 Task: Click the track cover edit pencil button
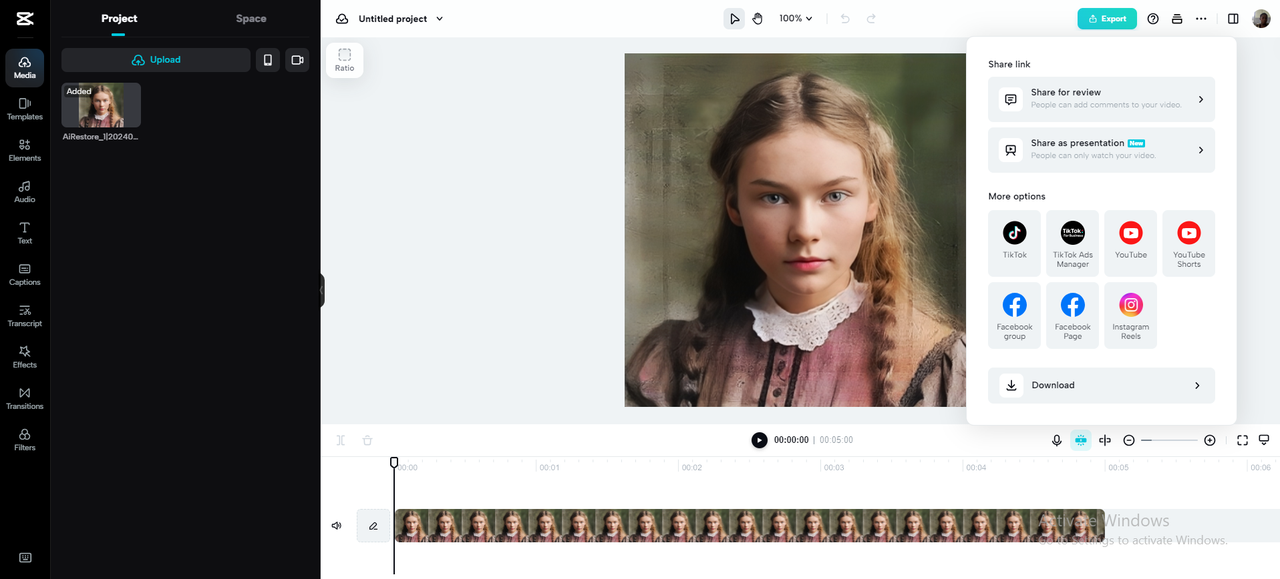[373, 526]
